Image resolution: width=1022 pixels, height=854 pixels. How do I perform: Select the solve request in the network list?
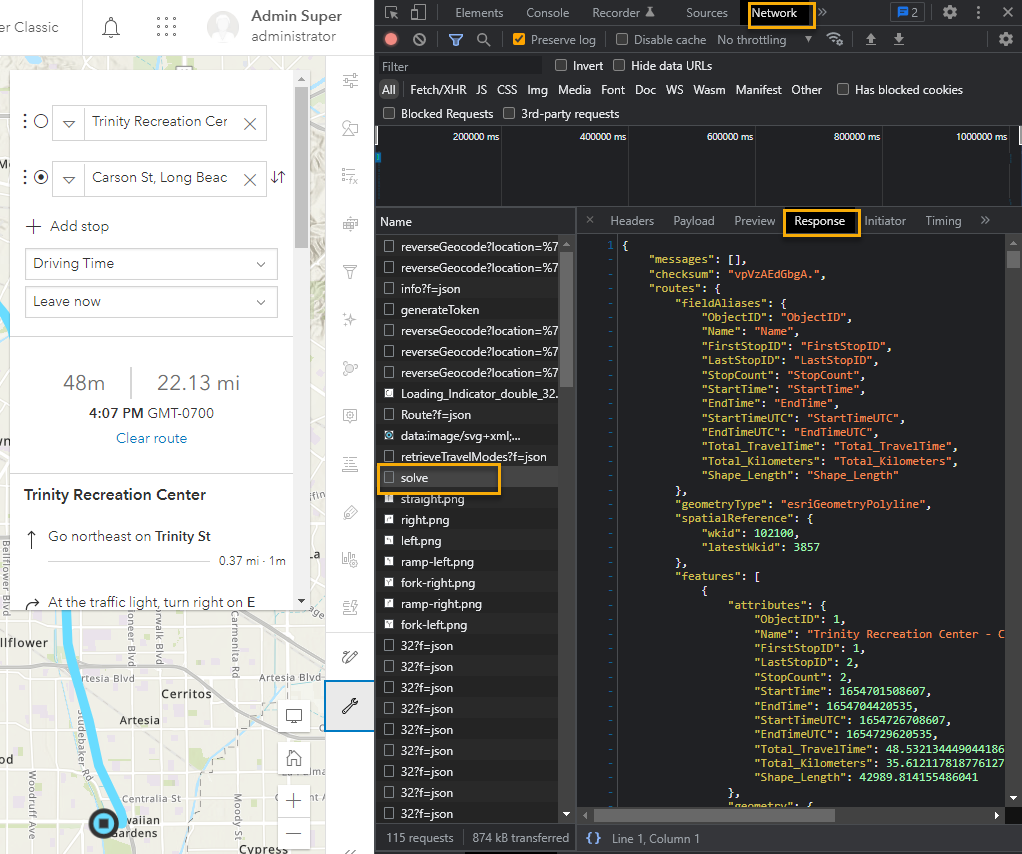pyautogui.click(x=437, y=478)
